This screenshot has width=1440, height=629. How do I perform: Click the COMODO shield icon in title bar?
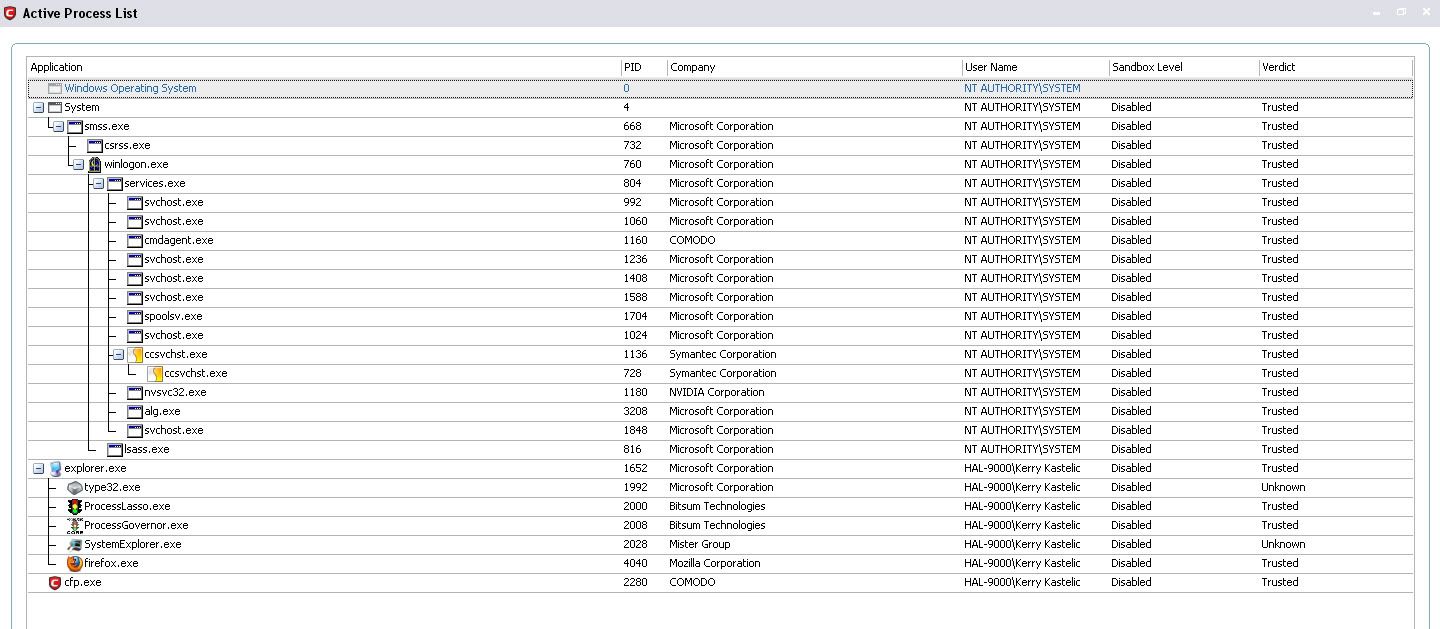tap(10, 13)
